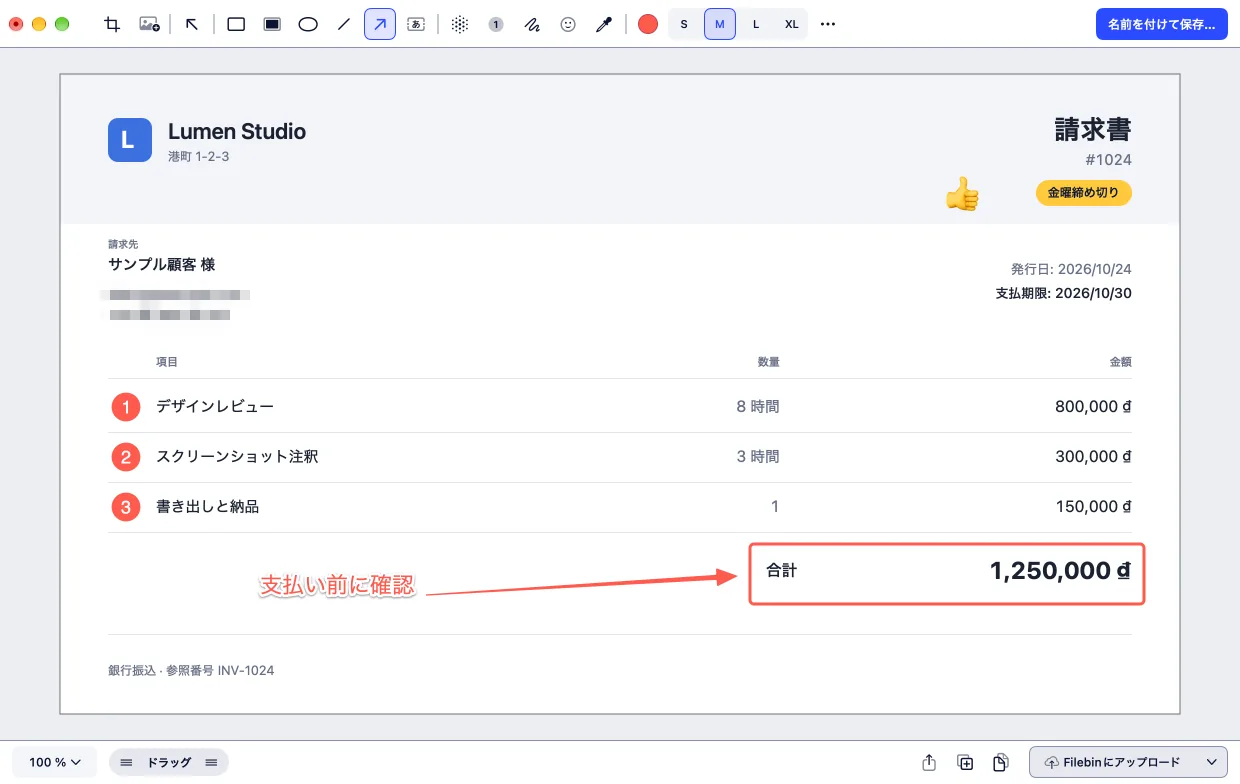Select the numbered step counter tool

pyautogui.click(x=496, y=24)
